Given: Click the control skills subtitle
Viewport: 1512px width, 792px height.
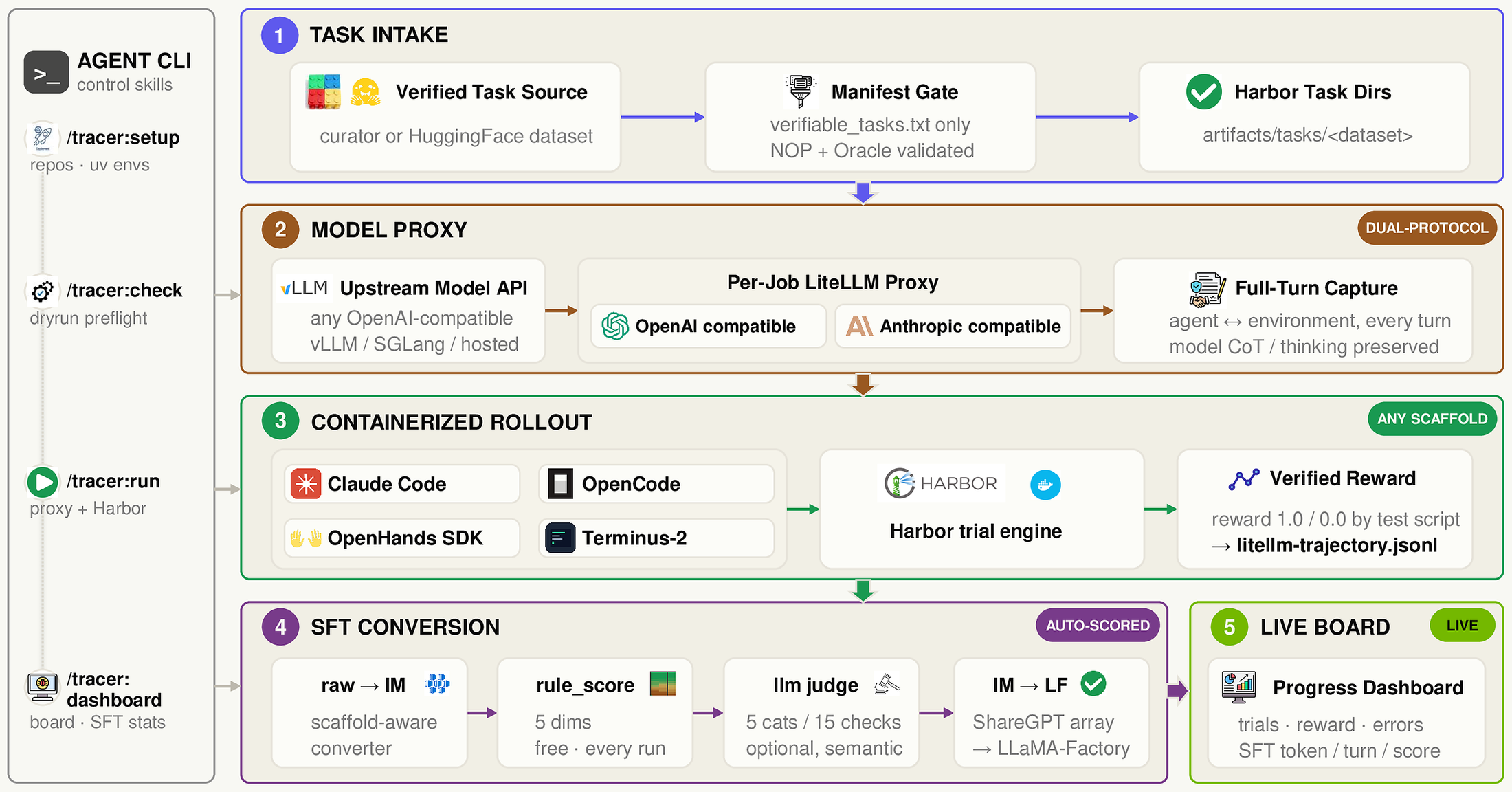Looking at the screenshot, I should point(124,85).
